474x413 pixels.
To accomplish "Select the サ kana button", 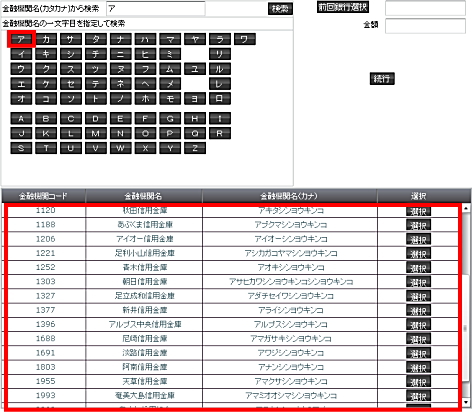I will click(x=71, y=39).
